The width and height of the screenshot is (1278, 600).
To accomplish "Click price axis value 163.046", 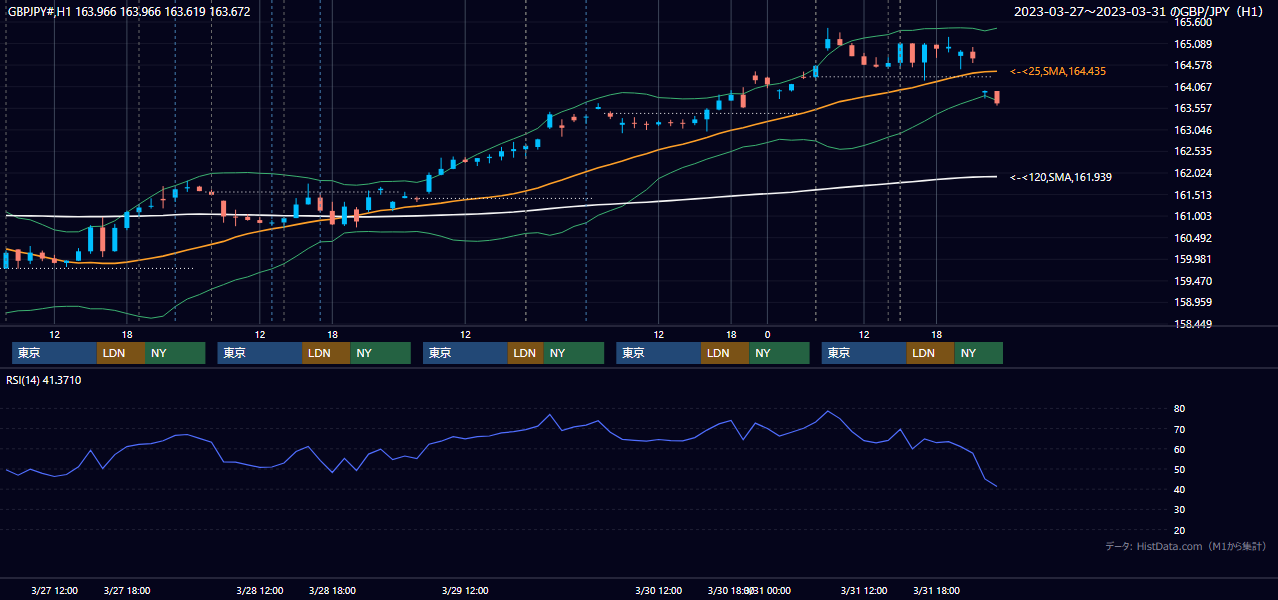I will (1193, 130).
